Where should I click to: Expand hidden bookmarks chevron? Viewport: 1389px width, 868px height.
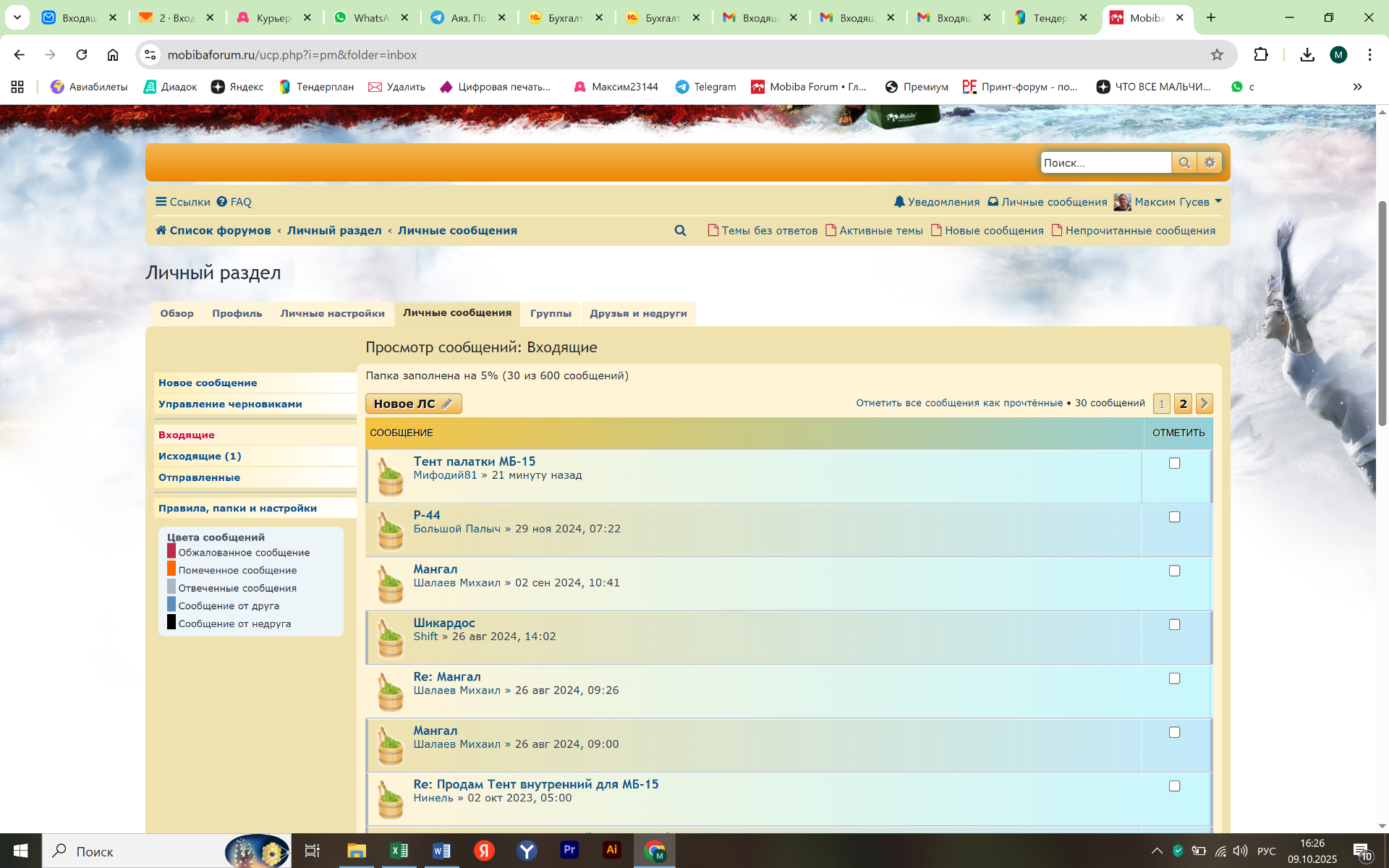tap(1357, 87)
